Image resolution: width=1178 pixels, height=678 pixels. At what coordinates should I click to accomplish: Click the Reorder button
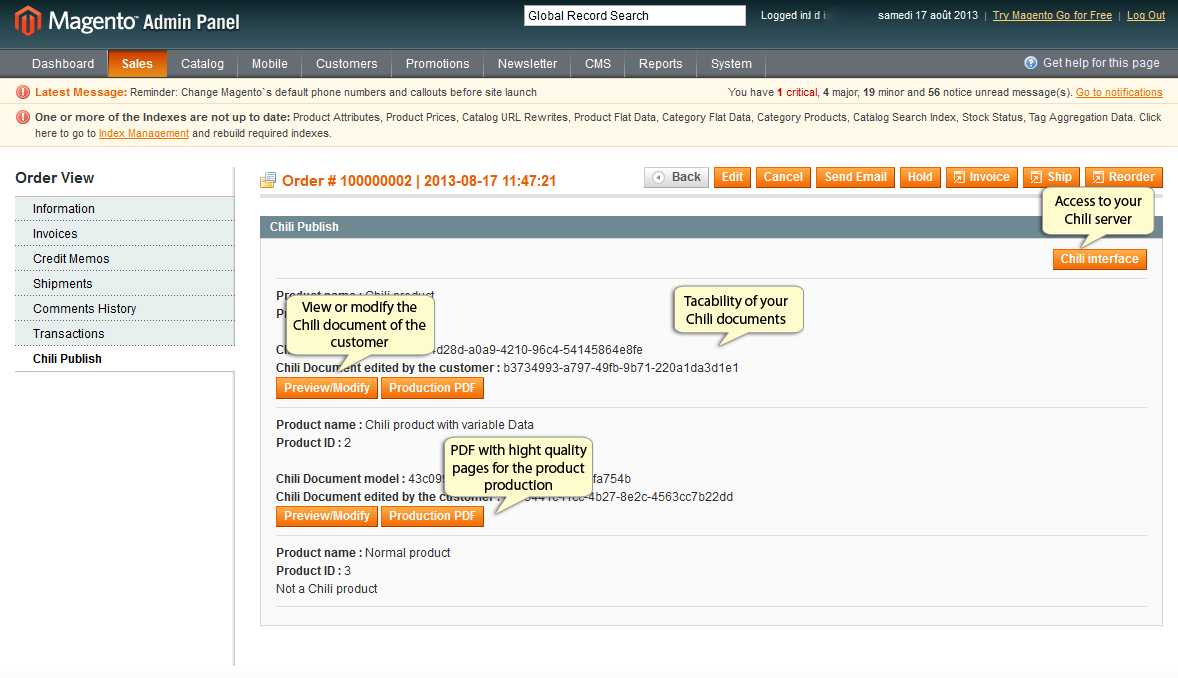click(x=1124, y=177)
